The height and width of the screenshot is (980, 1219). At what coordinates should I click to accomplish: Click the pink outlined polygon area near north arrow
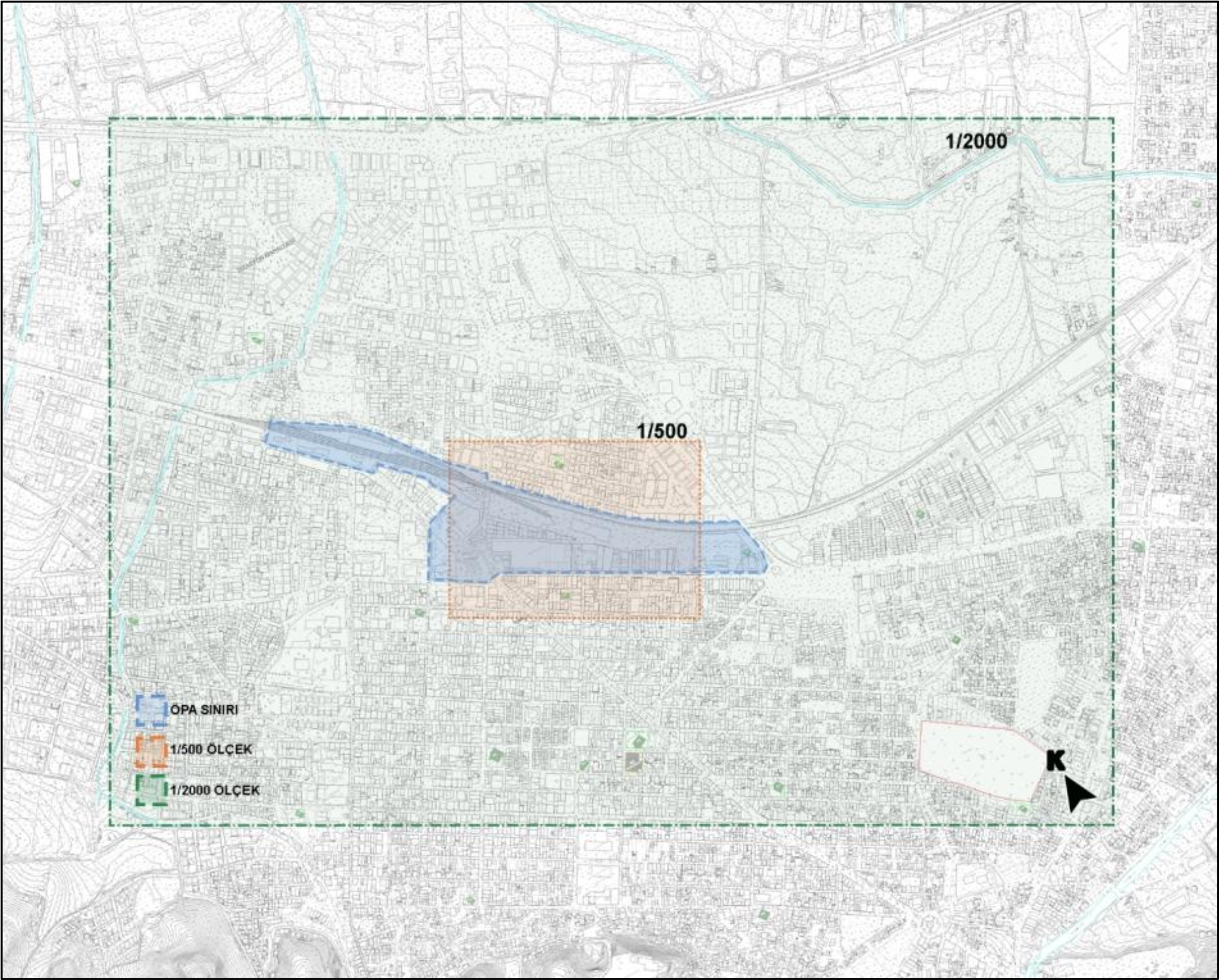[x=978, y=759]
